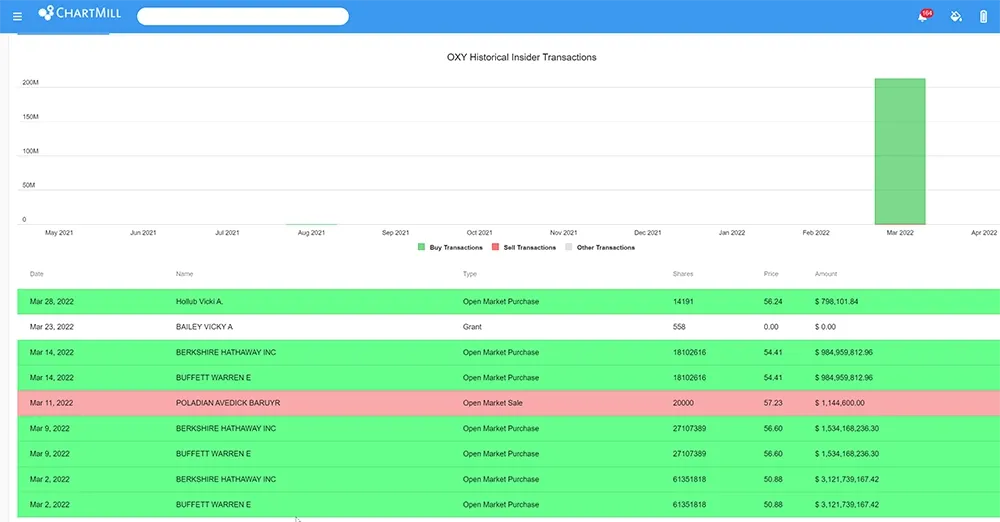Image resolution: width=1000 pixels, height=522 pixels.
Task: Sort by the Type column header
Action: (469, 274)
